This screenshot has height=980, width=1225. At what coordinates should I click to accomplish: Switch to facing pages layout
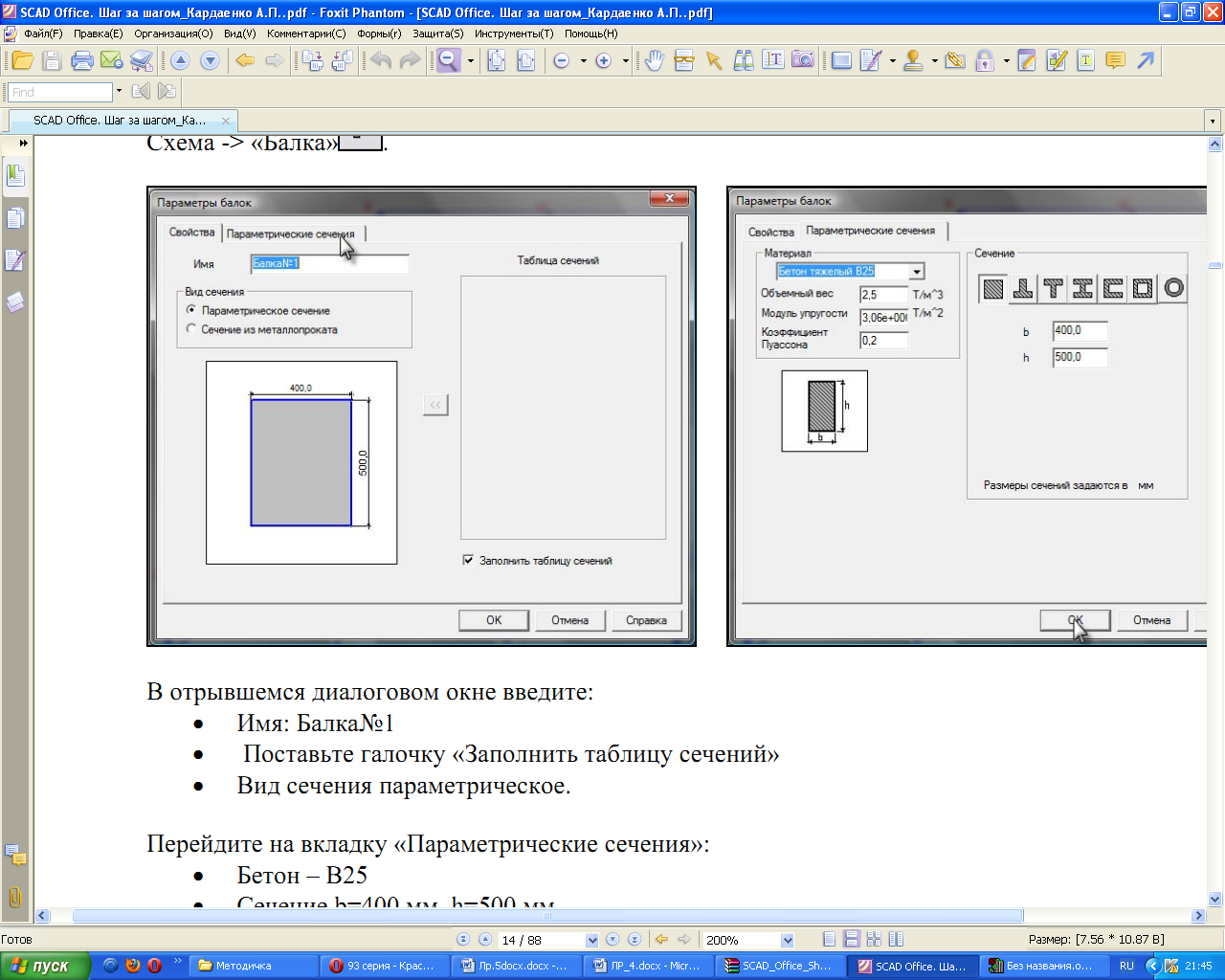tap(874, 940)
